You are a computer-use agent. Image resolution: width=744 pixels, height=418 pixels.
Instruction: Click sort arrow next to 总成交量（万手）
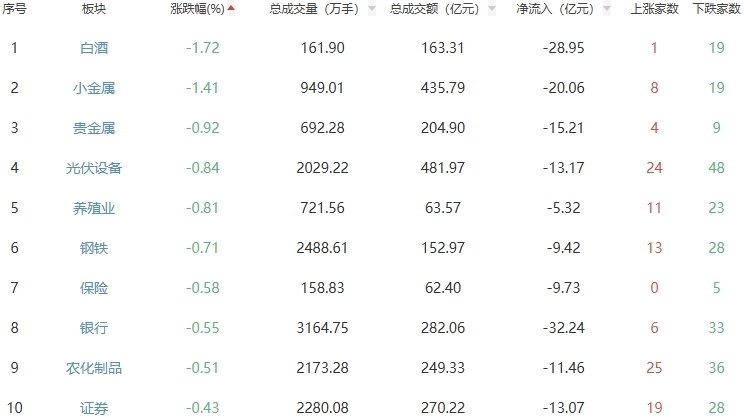click(x=372, y=9)
